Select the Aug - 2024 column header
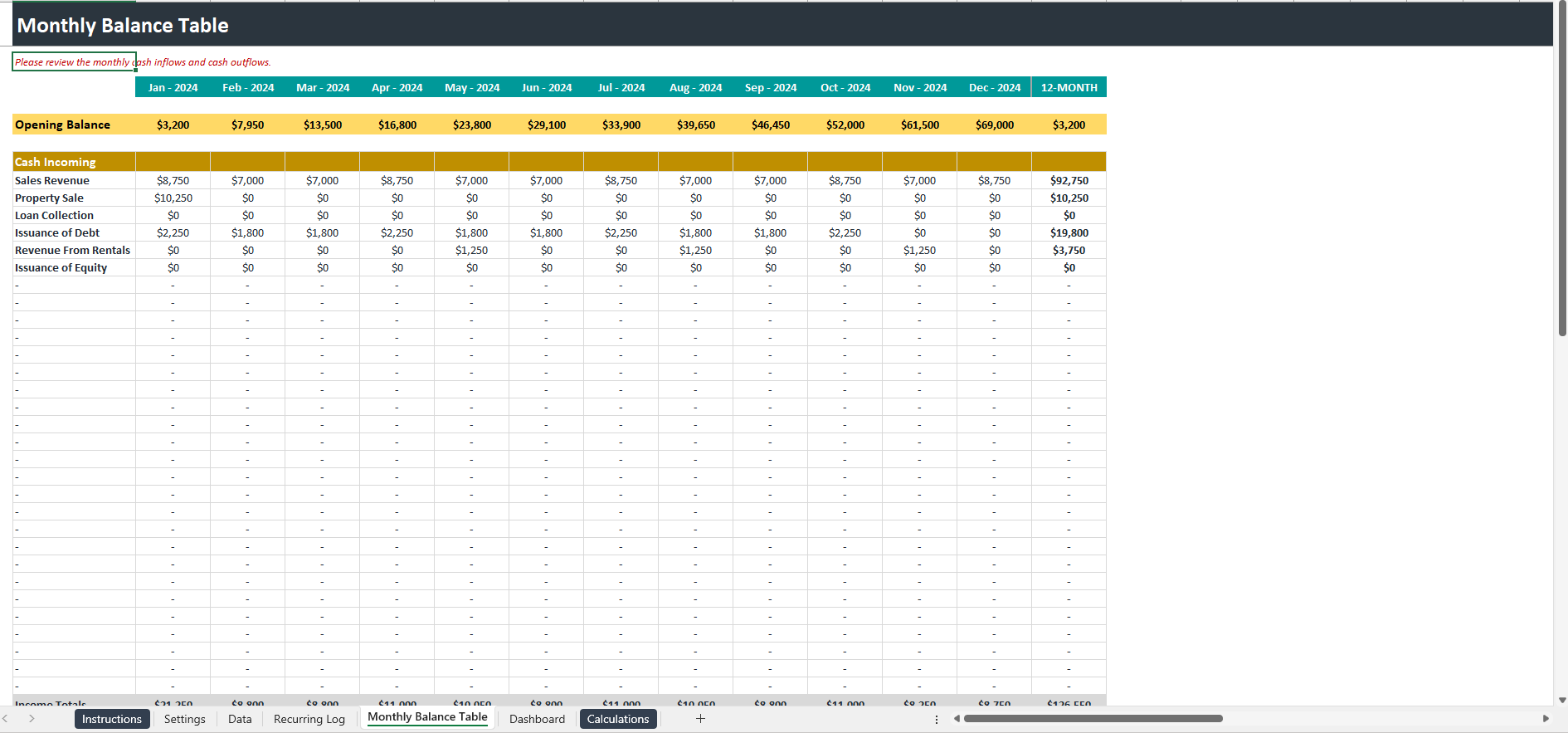 click(x=696, y=87)
